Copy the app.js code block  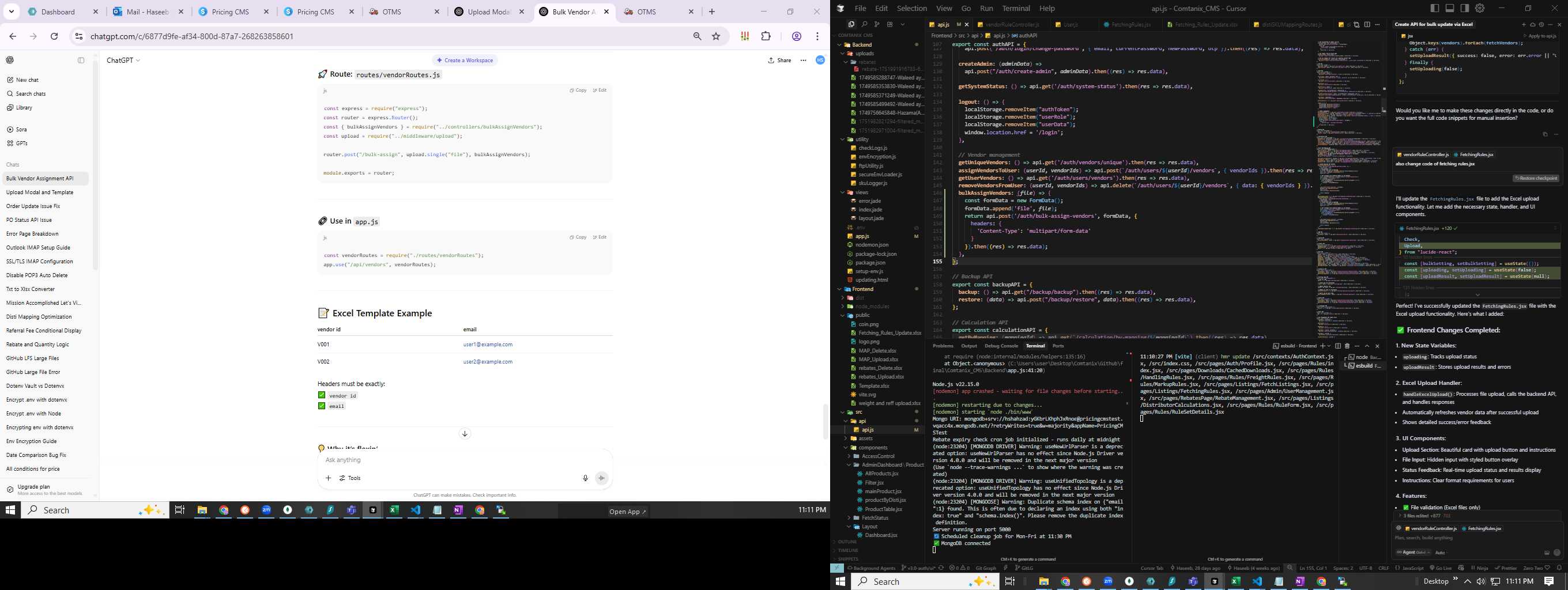(x=578, y=237)
